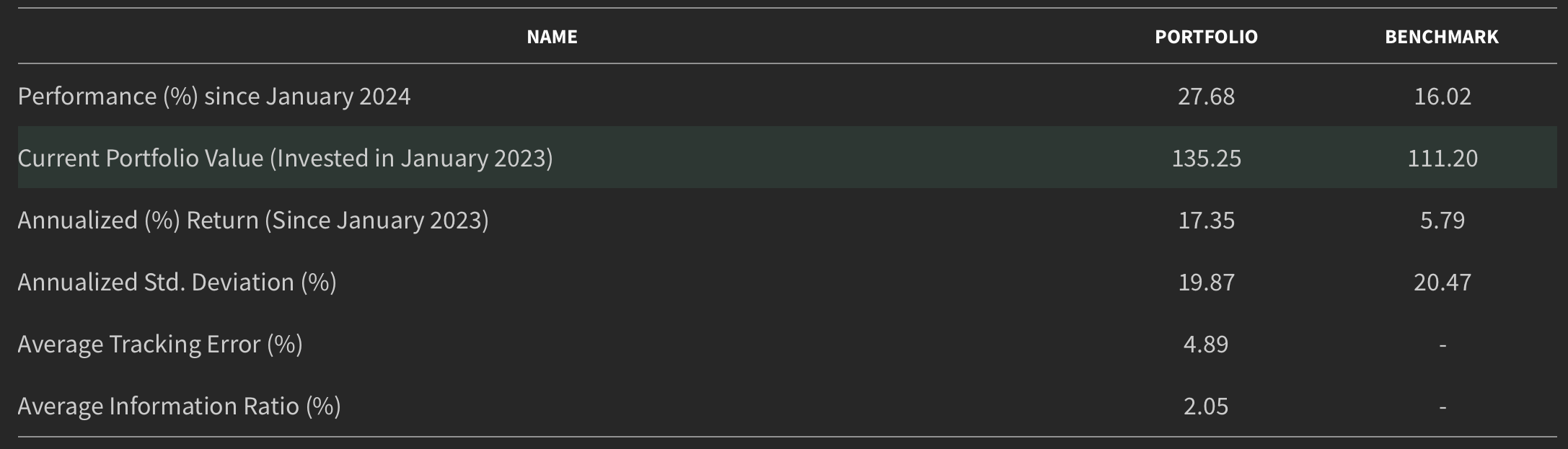Click benchmark annualized return 5.79
Image resolution: width=1568 pixels, height=449 pixels.
1442,221
